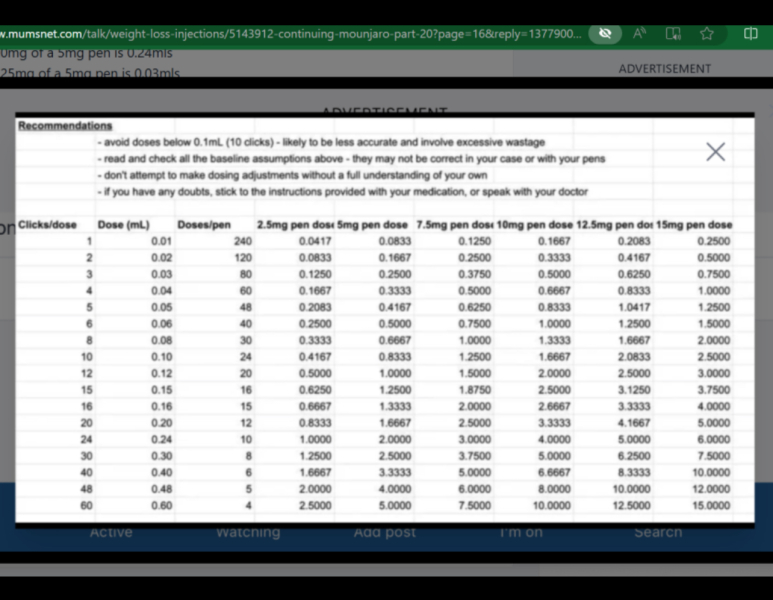Open the I'm on tab
The image size is (773, 600).
(521, 532)
